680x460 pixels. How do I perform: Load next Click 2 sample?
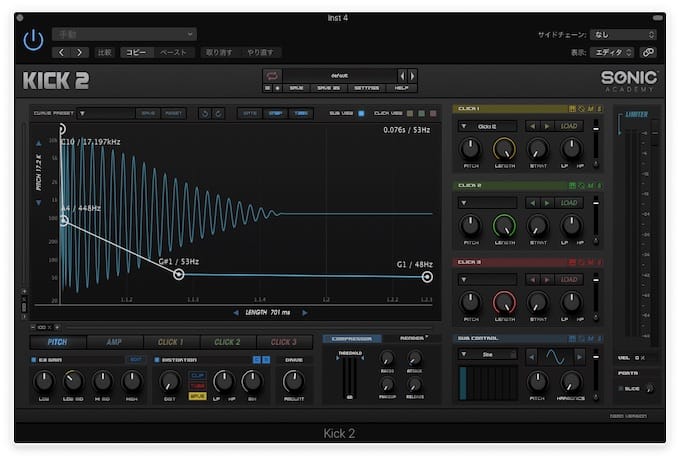point(547,203)
